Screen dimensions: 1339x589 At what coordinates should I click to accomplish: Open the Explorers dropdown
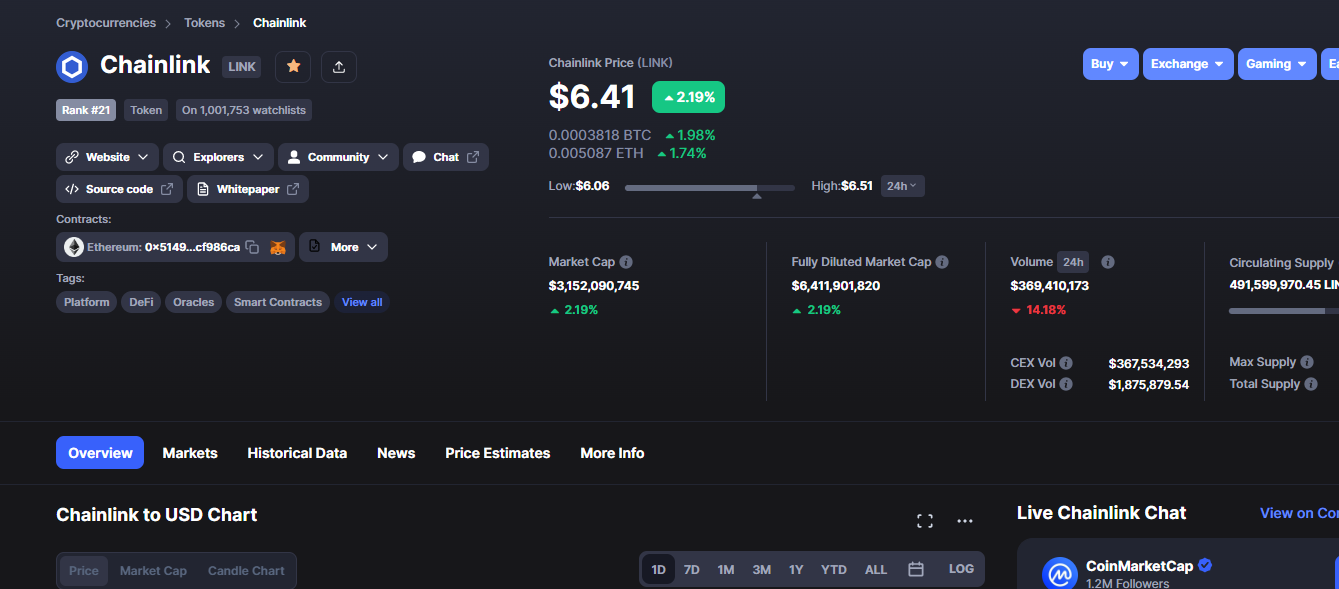point(218,157)
